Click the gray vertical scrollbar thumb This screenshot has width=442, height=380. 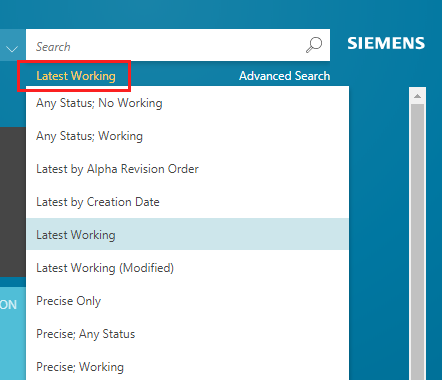pos(417,242)
